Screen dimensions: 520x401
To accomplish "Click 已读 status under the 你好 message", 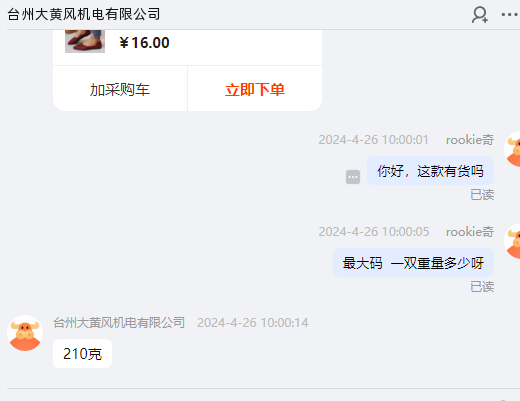I will [482, 195].
